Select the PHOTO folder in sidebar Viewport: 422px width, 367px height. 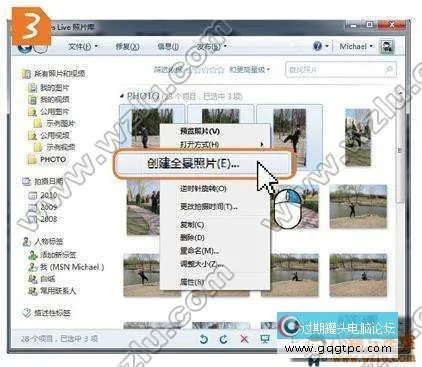pos(53,159)
